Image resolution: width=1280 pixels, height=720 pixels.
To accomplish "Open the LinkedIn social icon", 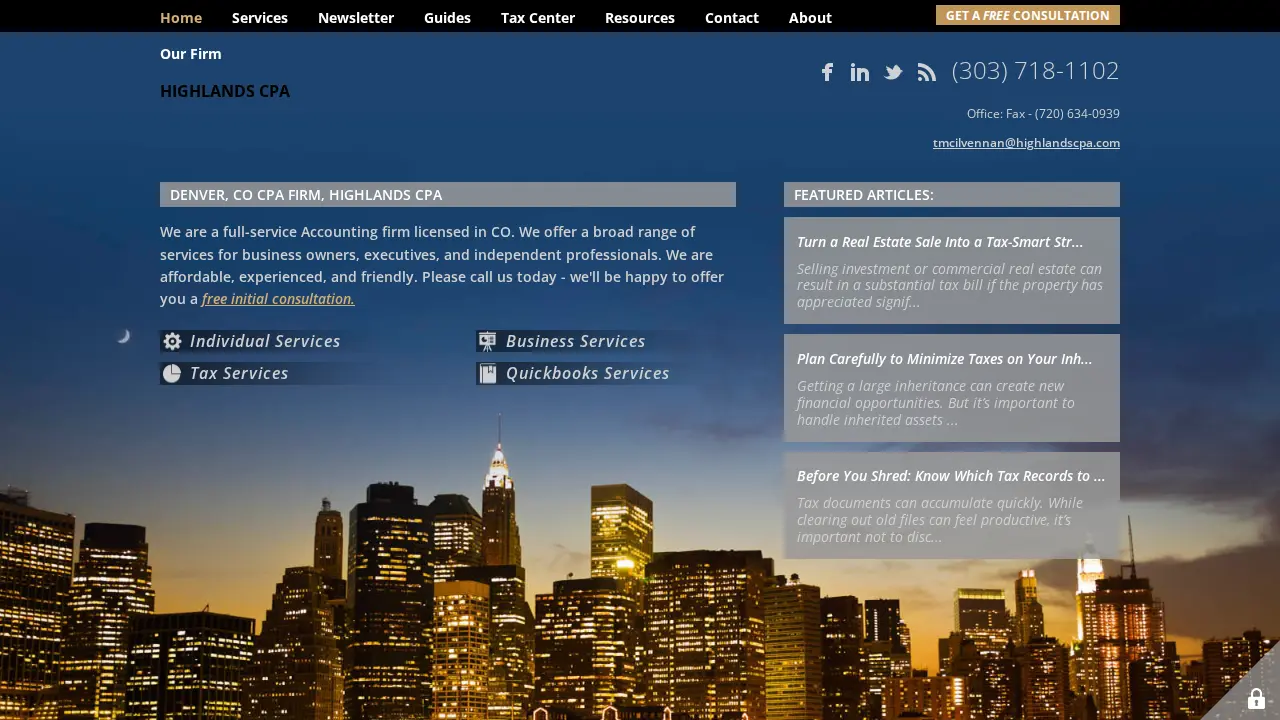I will [860, 72].
